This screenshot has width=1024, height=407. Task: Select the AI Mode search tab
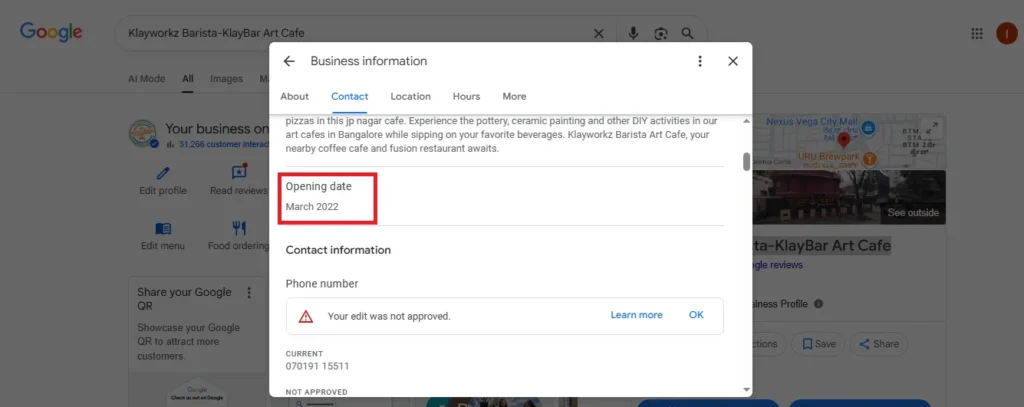146,78
